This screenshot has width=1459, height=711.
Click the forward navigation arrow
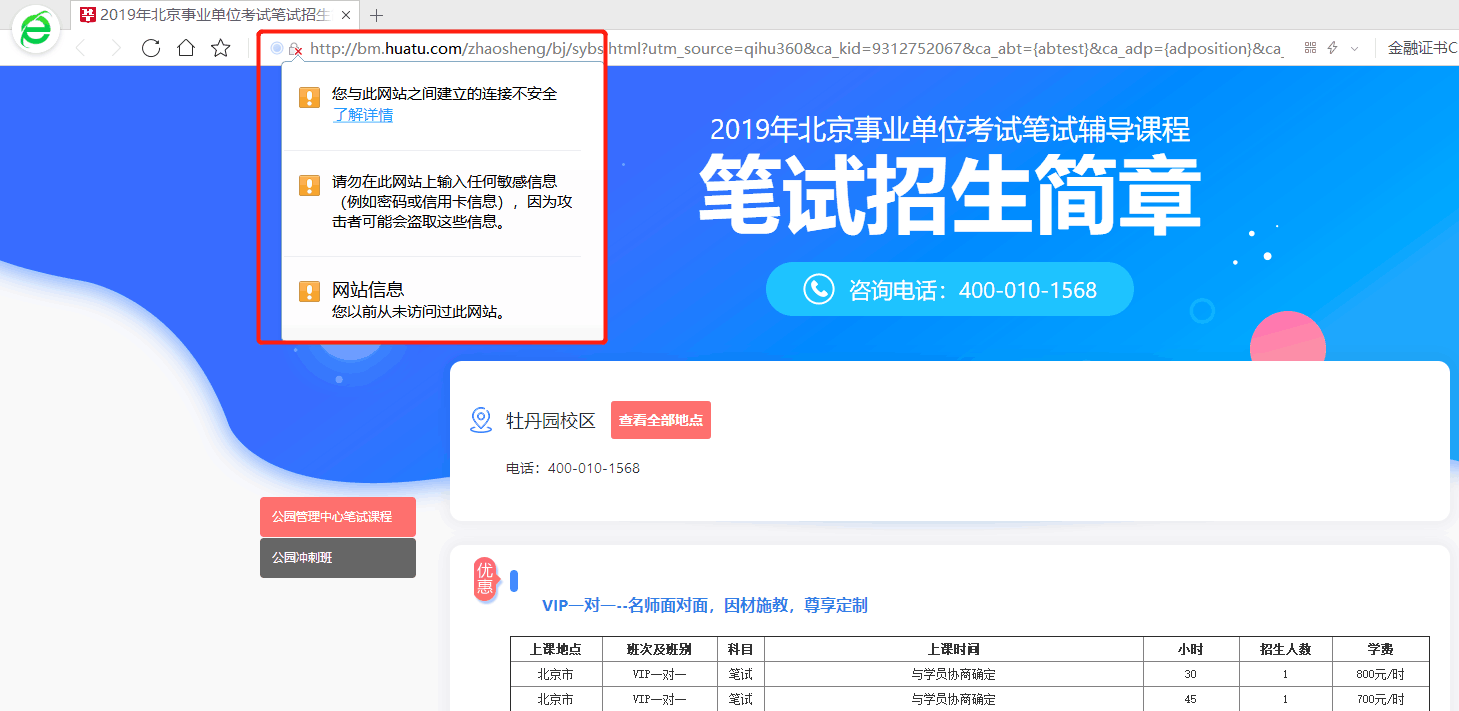coord(115,48)
